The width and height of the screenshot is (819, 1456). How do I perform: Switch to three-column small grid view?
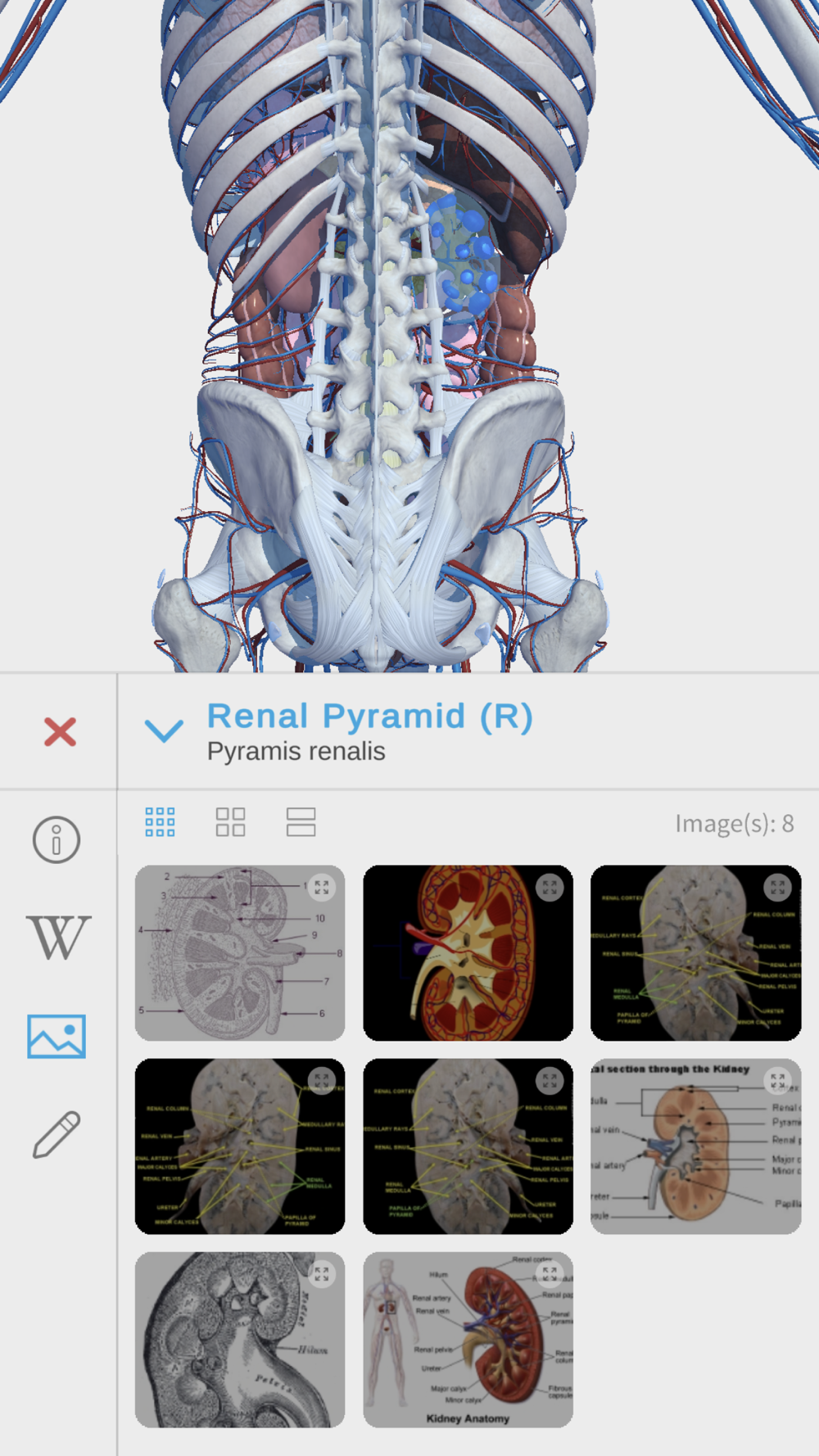pyautogui.click(x=160, y=822)
